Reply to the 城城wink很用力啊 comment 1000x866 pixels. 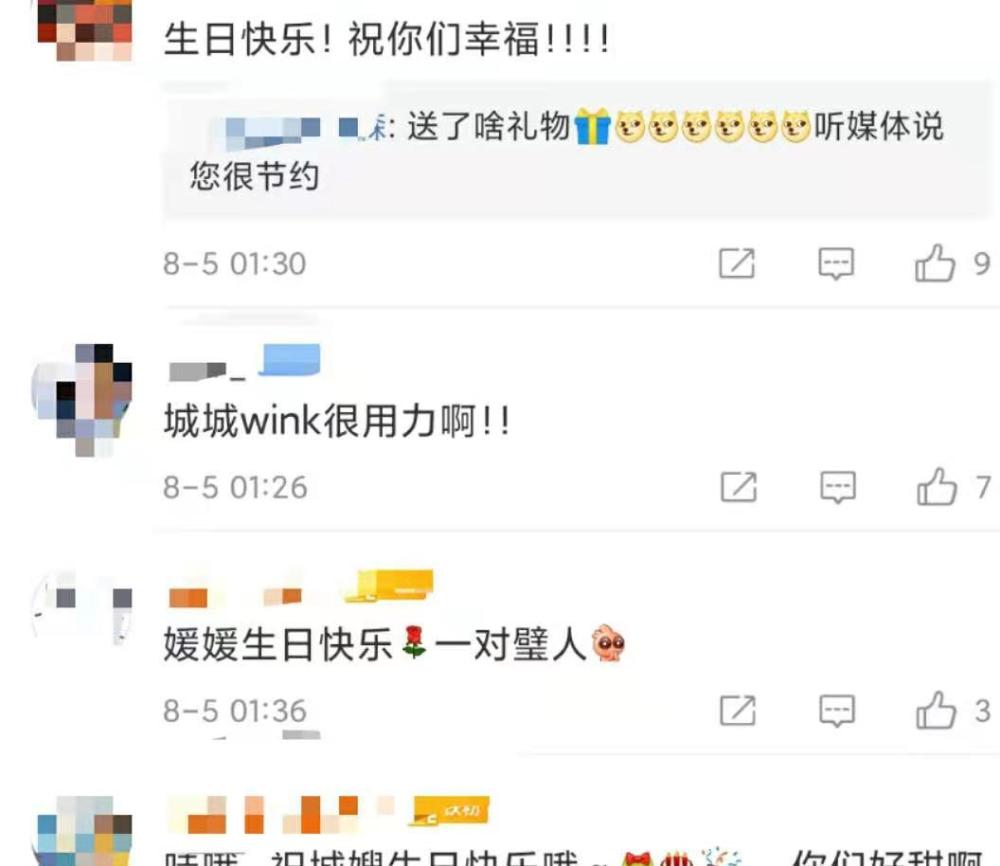[837, 487]
